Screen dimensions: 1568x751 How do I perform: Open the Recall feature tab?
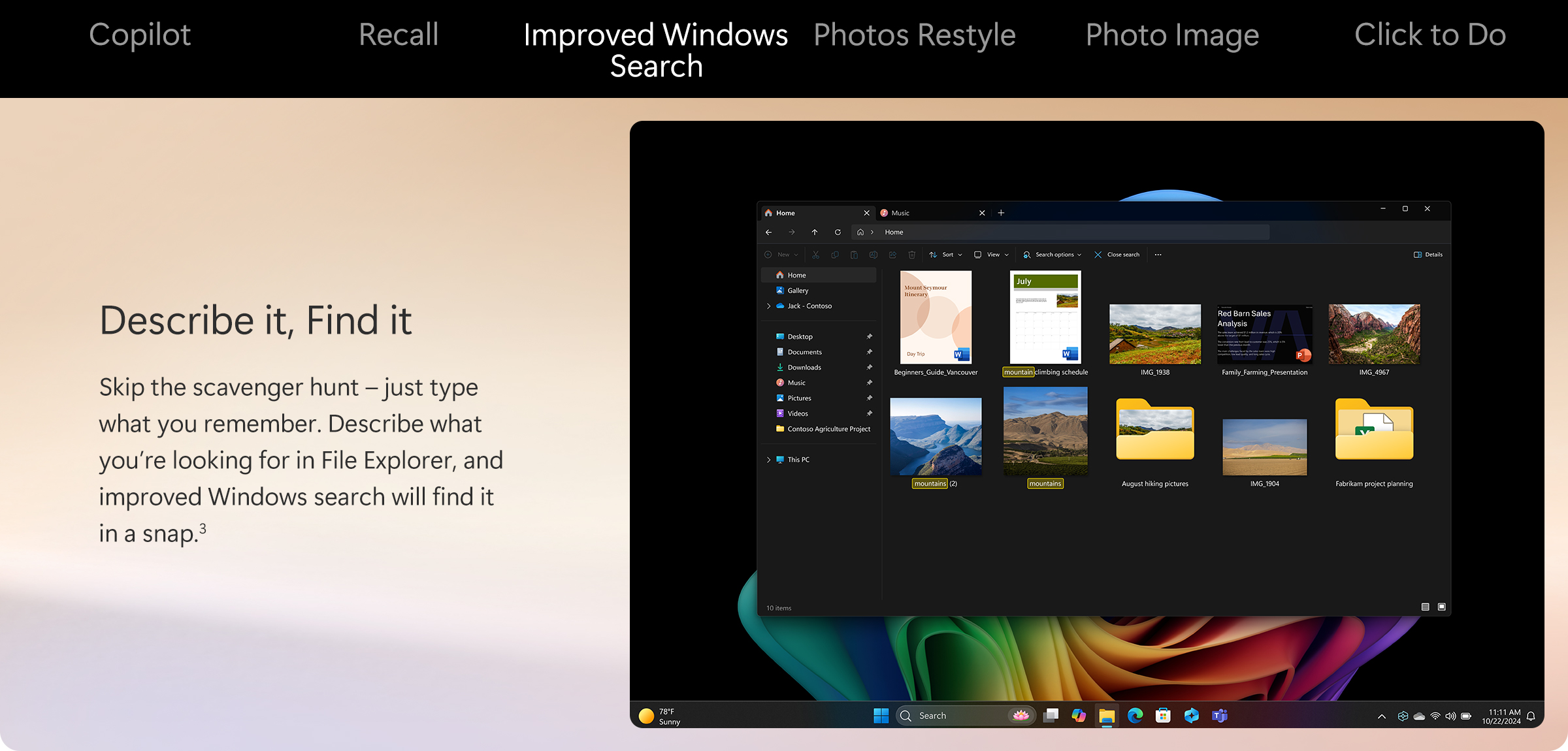[x=399, y=35]
